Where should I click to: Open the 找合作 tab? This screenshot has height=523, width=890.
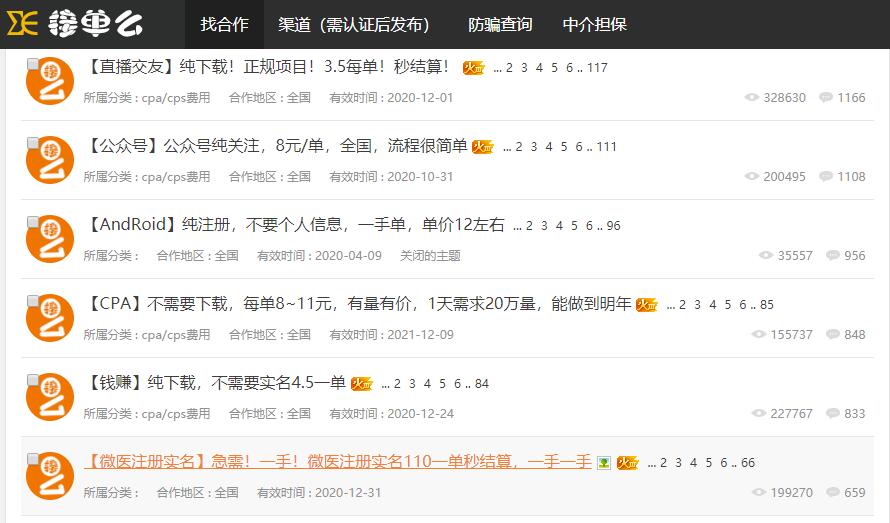coord(224,24)
